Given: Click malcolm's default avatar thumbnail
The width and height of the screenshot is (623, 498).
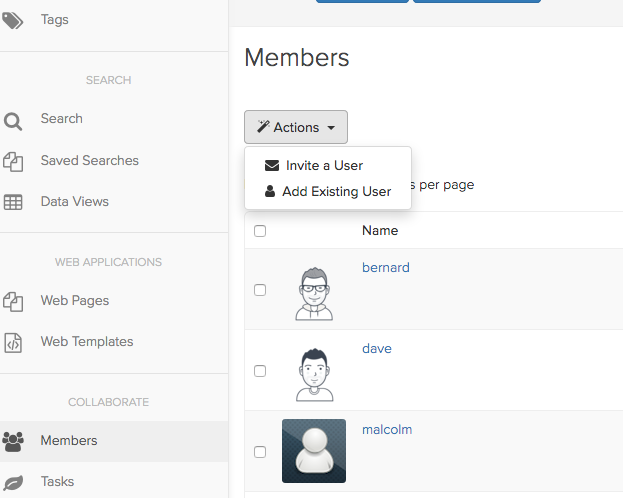Looking at the screenshot, I should coord(314,451).
